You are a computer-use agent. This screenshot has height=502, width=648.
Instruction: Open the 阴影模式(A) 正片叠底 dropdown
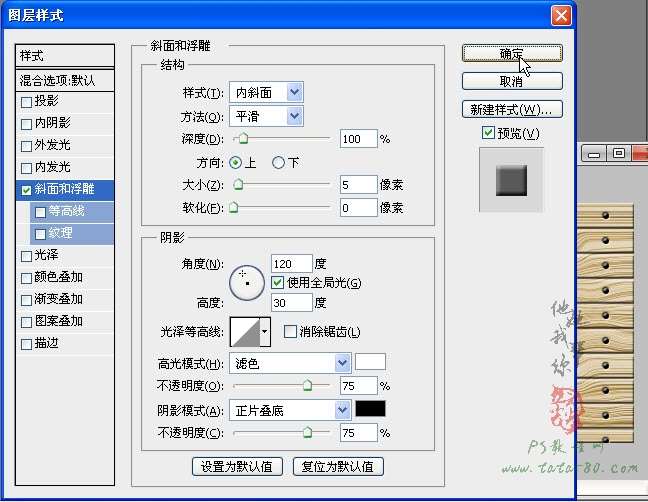pyautogui.click(x=290, y=410)
